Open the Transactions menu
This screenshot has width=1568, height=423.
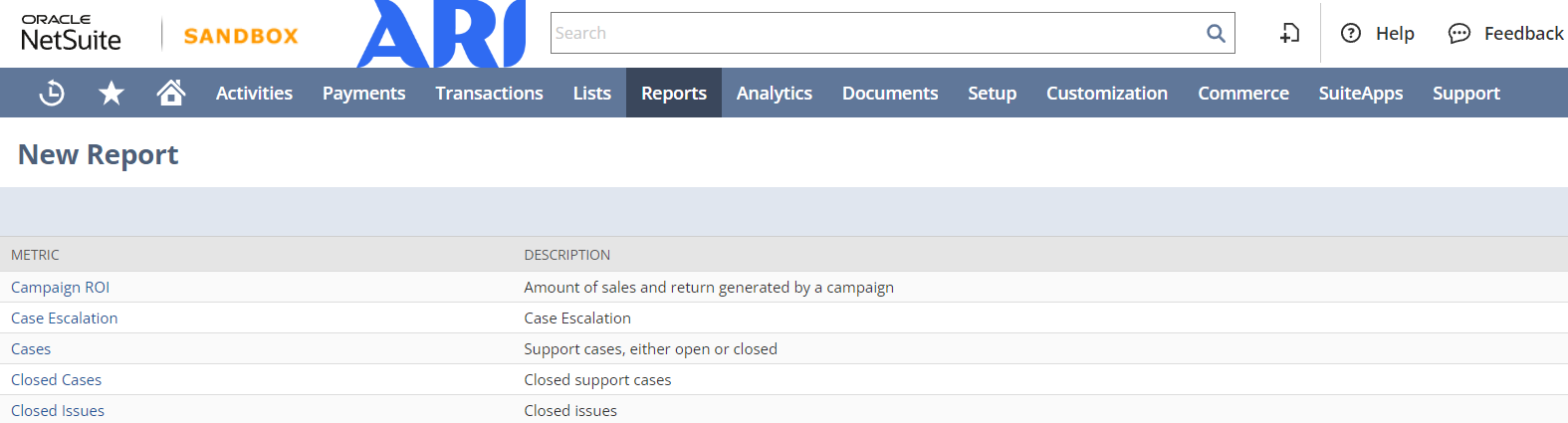point(489,94)
